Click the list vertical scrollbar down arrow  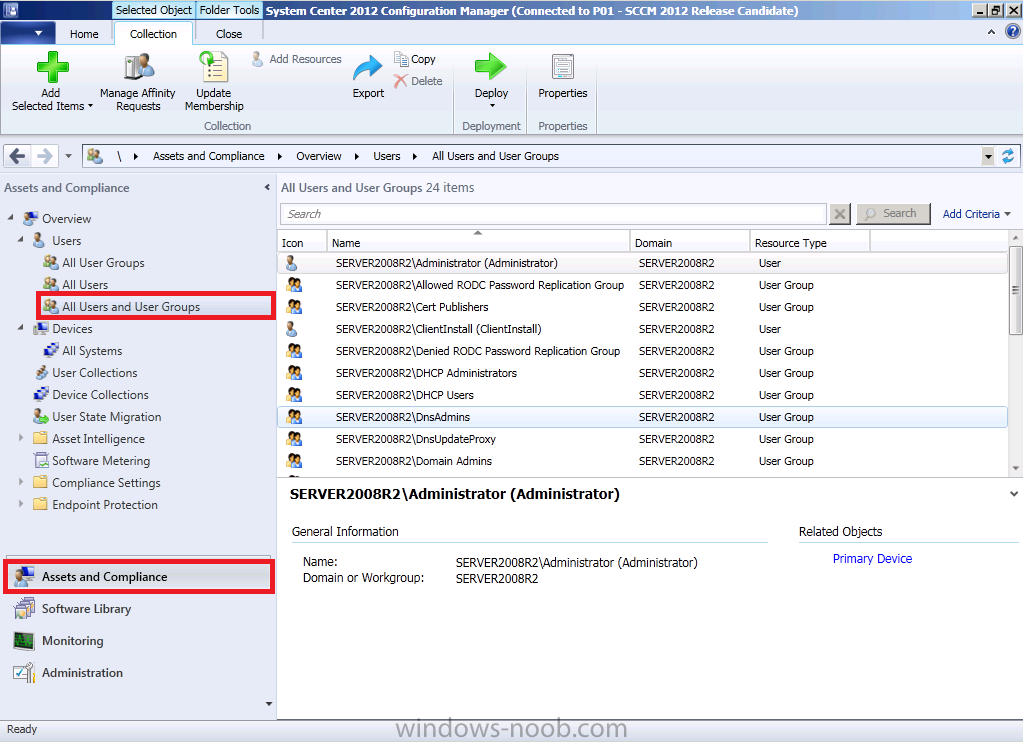click(1015, 468)
